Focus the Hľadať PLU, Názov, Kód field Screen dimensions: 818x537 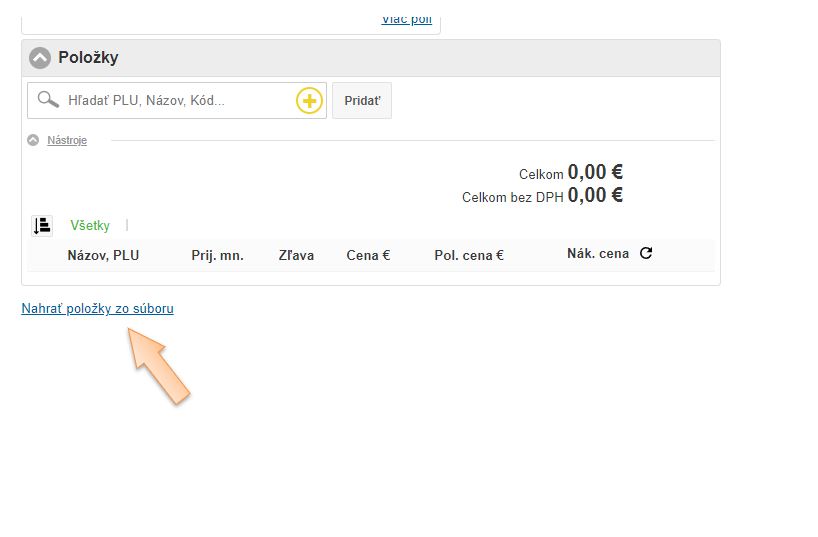click(x=175, y=101)
